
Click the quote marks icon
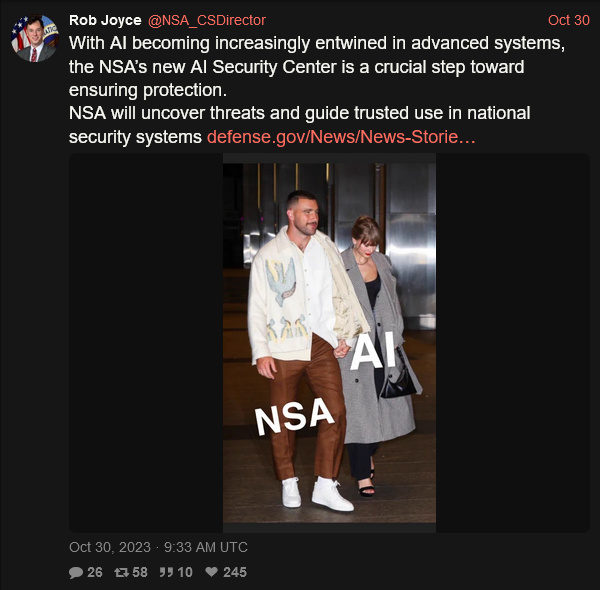[166, 572]
